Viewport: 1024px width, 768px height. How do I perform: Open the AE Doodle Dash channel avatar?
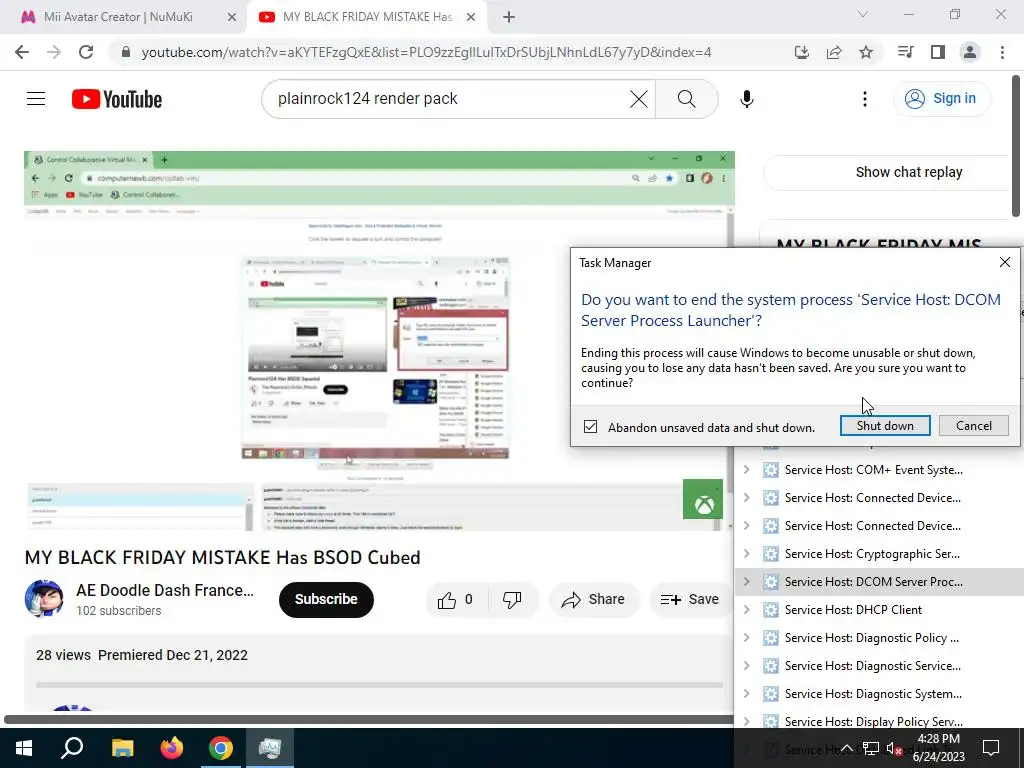pyautogui.click(x=44, y=598)
